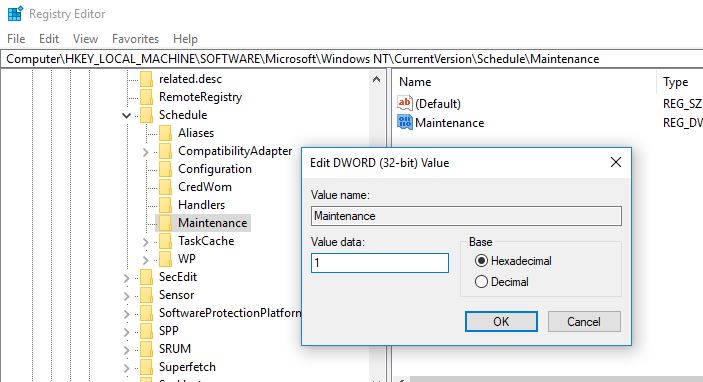Viewport: 703px width, 382px height.
Task: Expand the SRUM key
Action: coord(126,350)
